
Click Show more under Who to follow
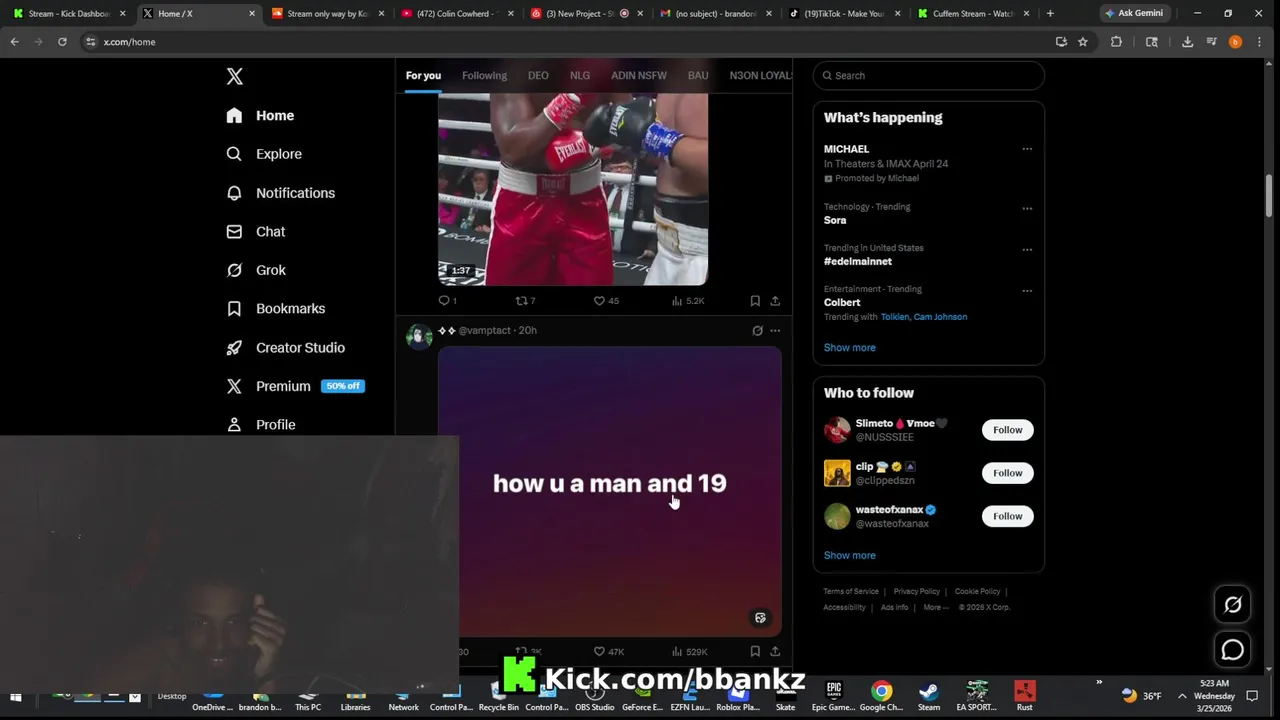pos(849,555)
